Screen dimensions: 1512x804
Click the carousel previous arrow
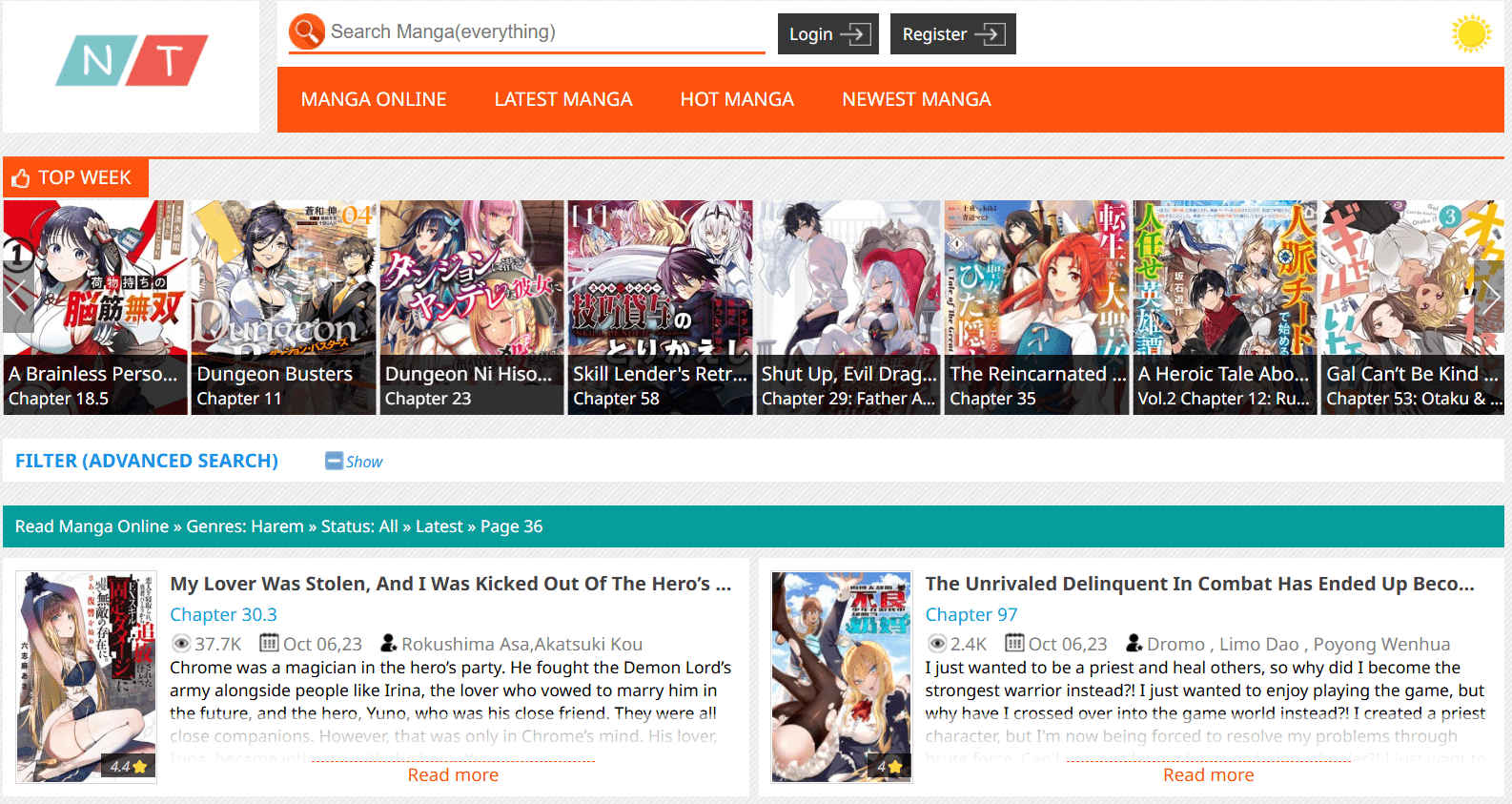(x=16, y=297)
